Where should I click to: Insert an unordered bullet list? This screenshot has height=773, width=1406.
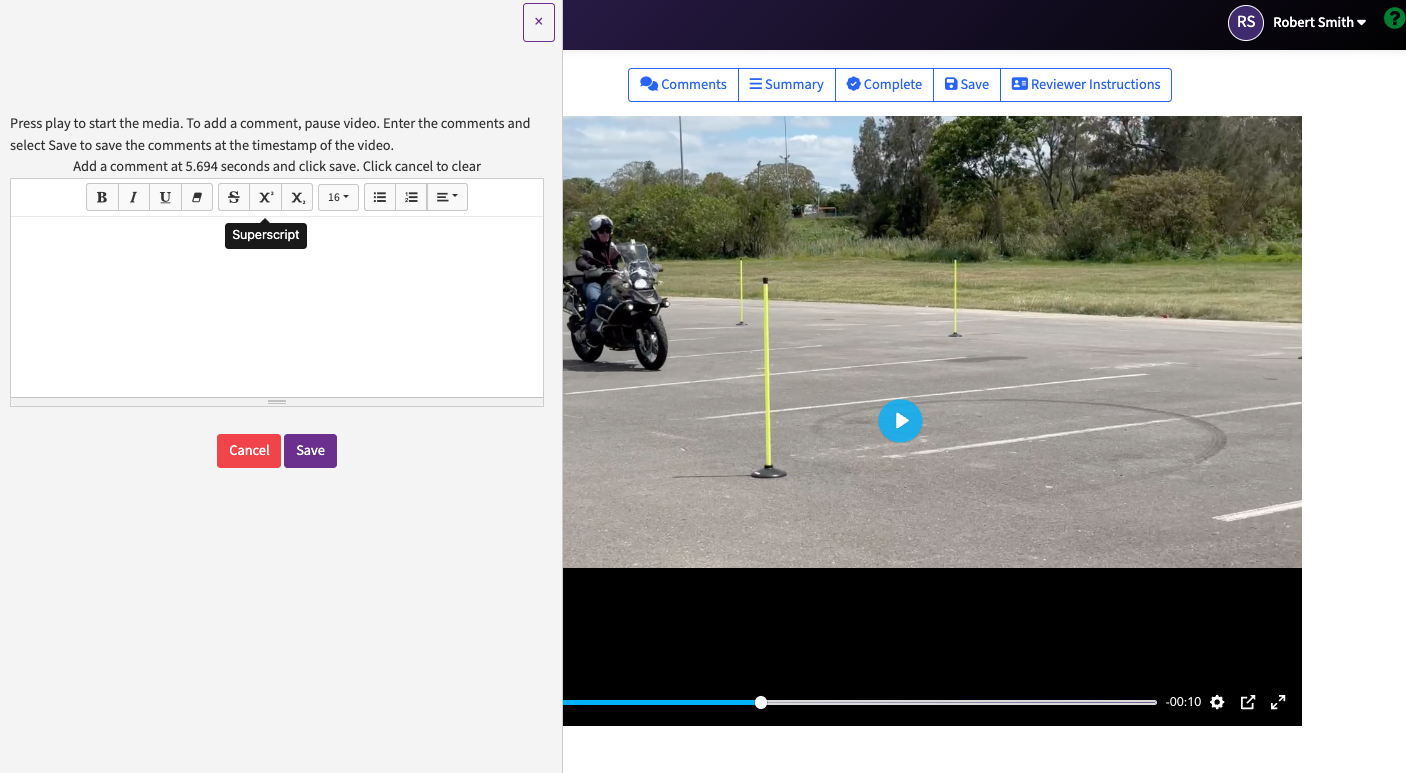tap(380, 198)
